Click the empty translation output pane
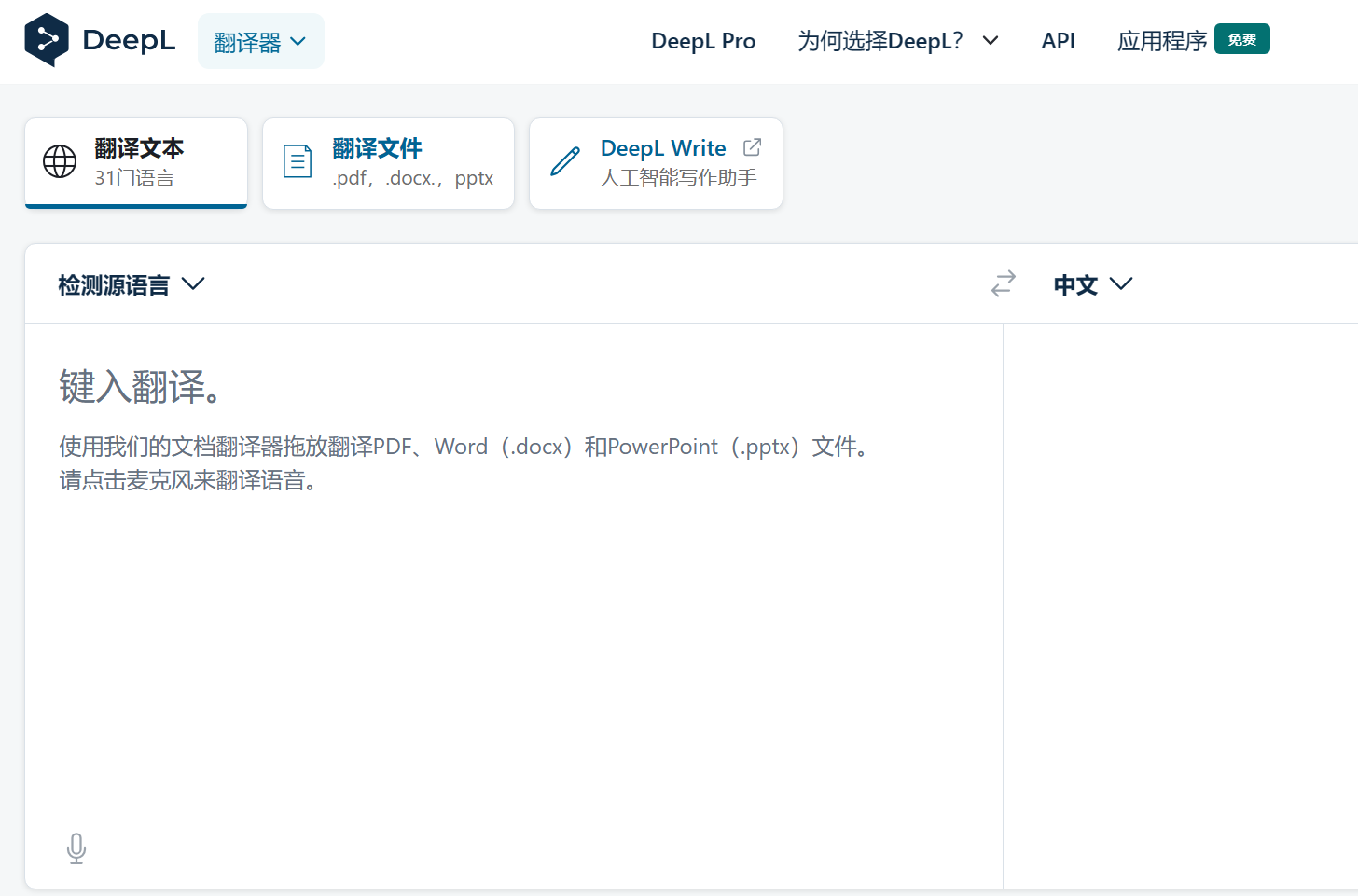The image size is (1358, 896). pos(1181,606)
